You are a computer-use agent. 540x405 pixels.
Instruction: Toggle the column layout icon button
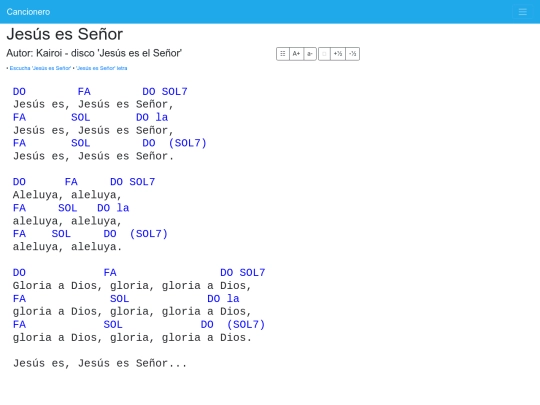coord(283,54)
